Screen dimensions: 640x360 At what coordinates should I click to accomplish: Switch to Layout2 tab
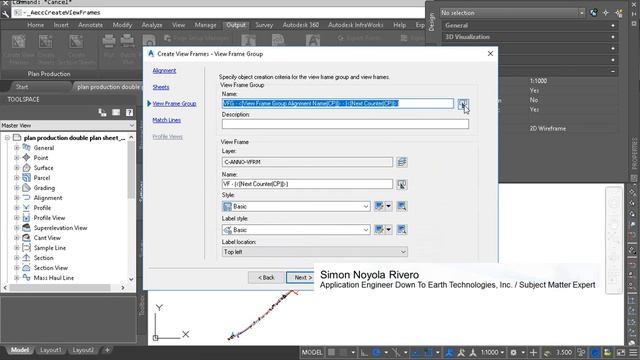[x=83, y=350]
